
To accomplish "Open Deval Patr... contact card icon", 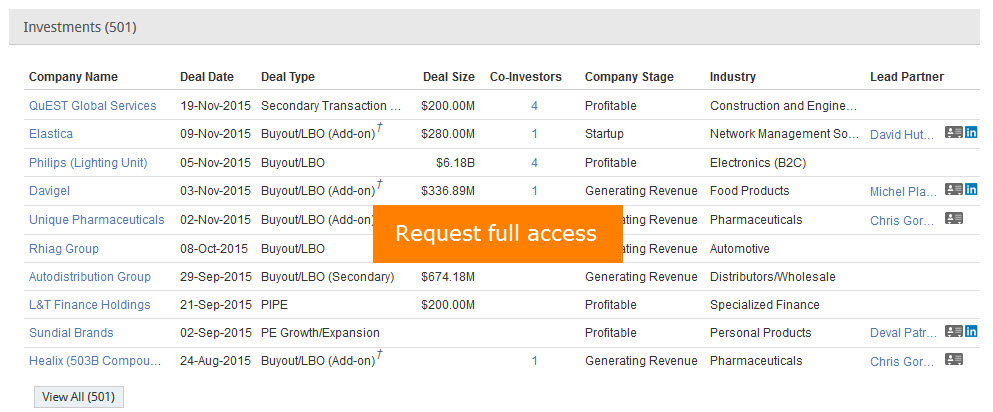I will (954, 330).
